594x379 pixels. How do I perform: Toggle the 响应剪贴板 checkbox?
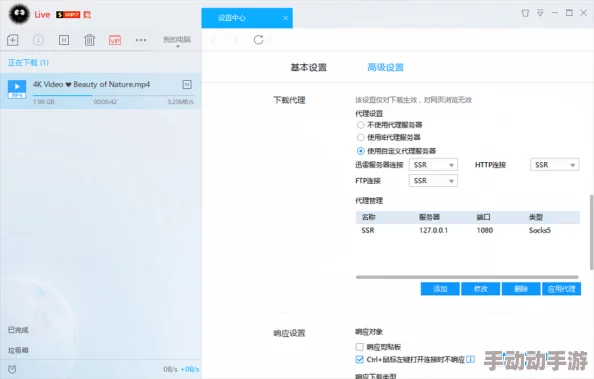360,346
